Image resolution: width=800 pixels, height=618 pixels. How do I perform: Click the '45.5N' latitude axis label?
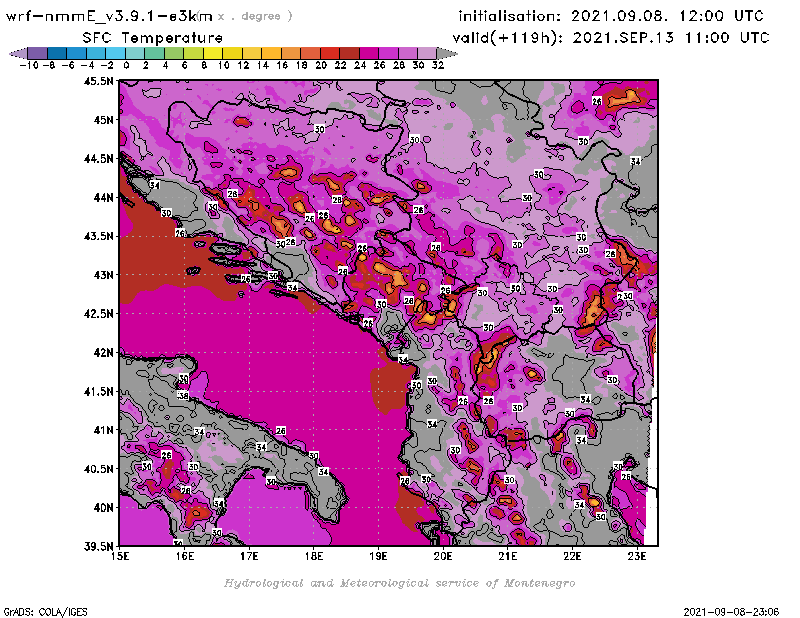coord(99,81)
